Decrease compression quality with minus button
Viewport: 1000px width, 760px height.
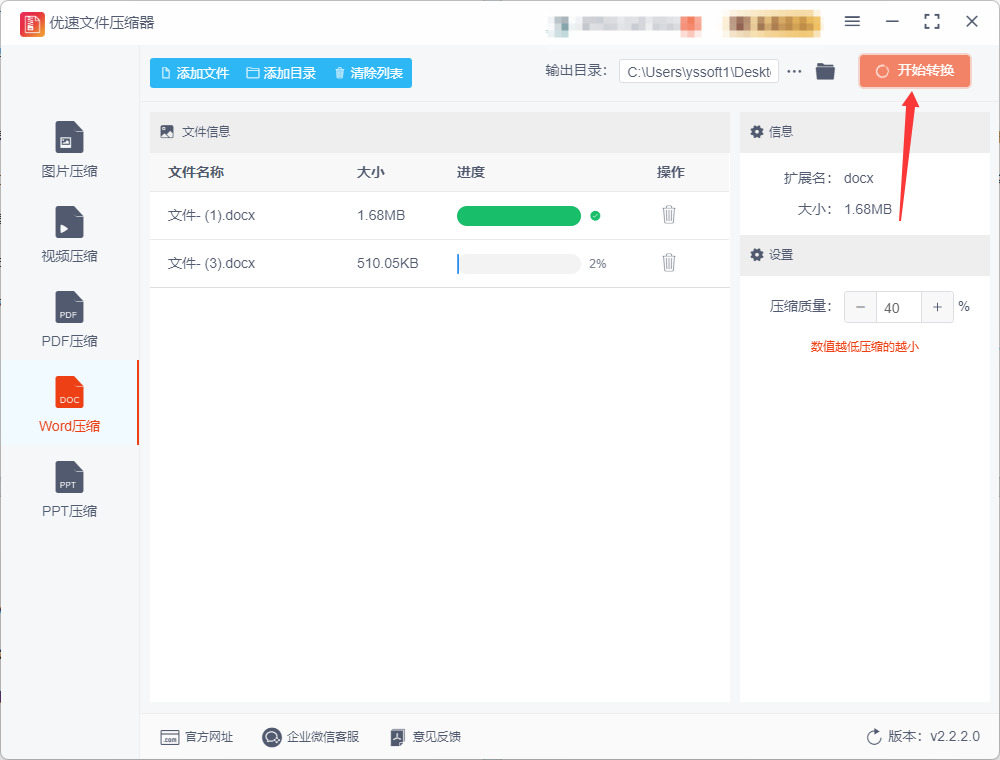[x=860, y=307]
